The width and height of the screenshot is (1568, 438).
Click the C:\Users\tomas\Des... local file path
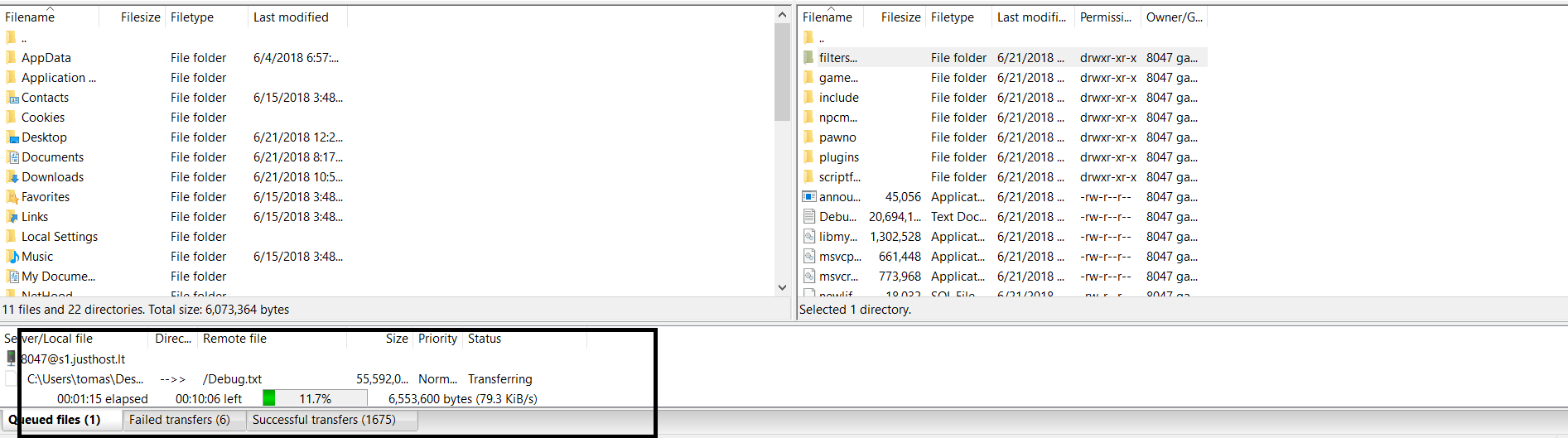85,379
